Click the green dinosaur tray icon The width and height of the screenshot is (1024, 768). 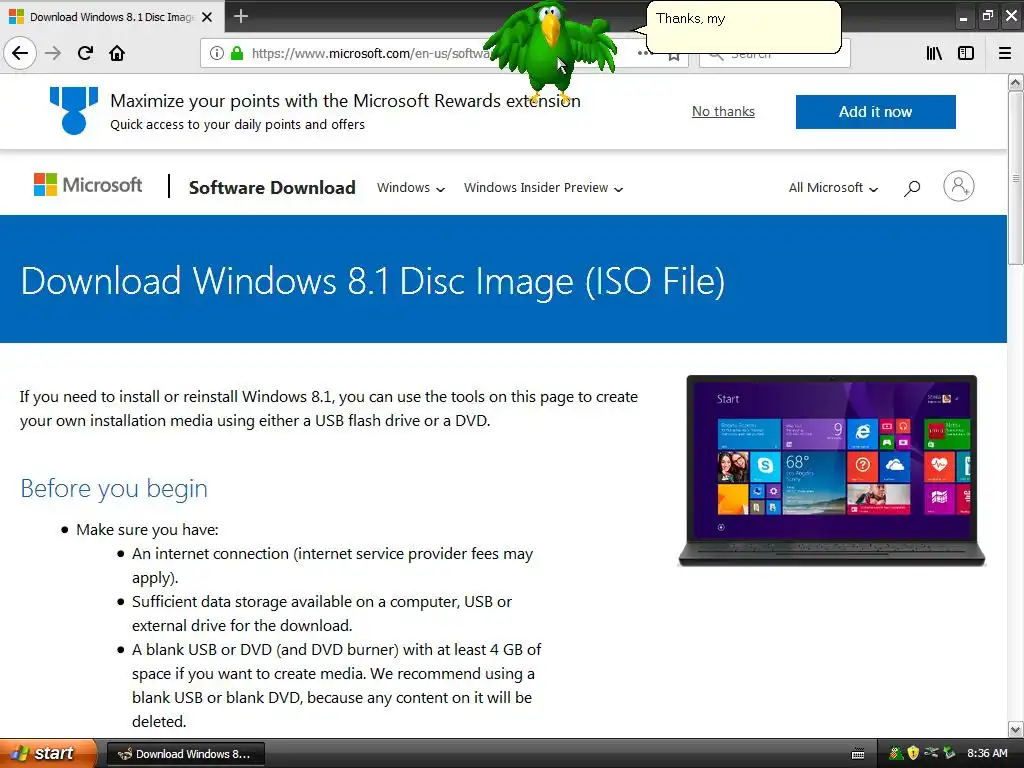(896, 754)
